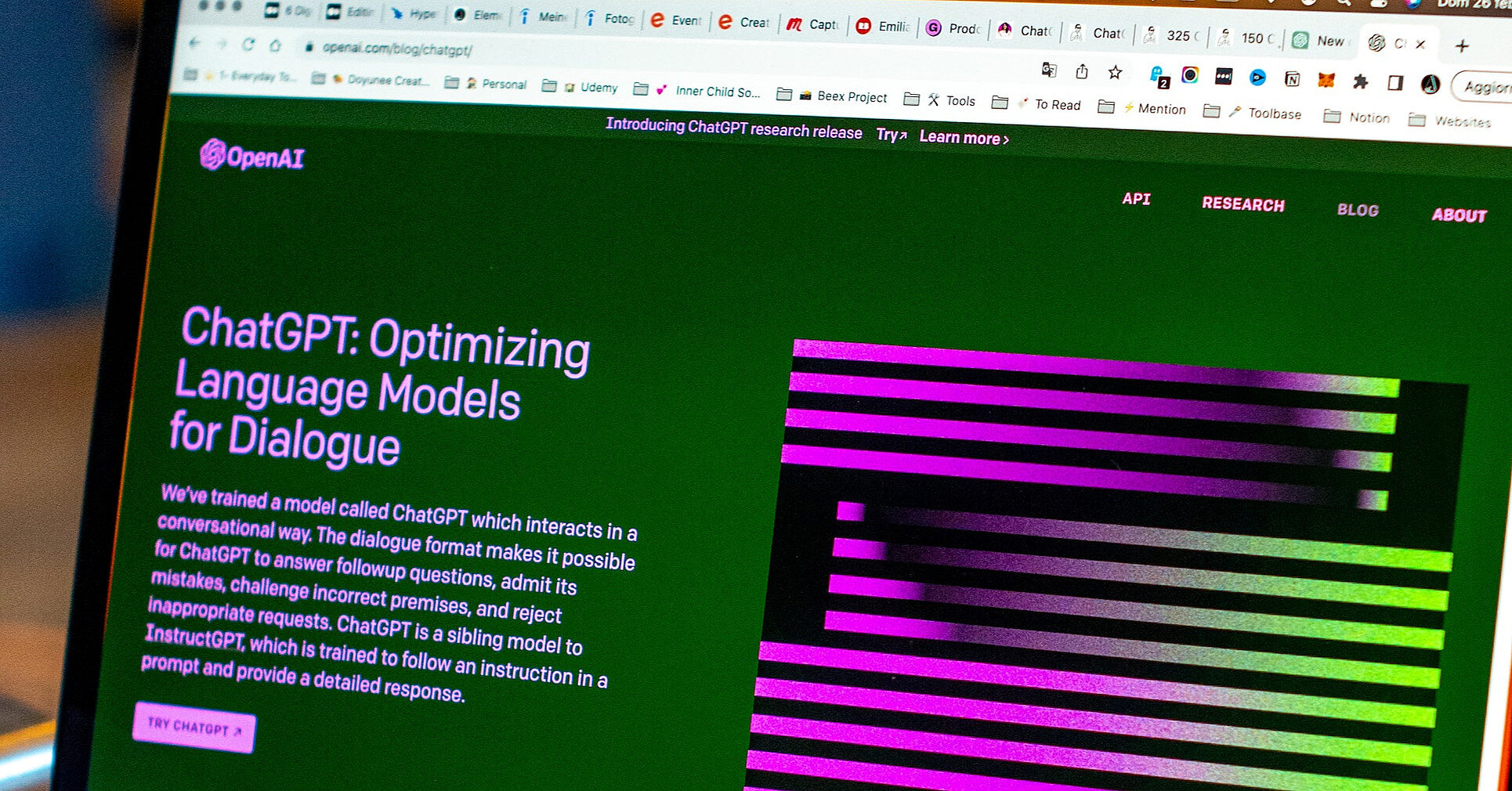Open the Extensions puzzle-piece menu
Screen dimensions: 1512x791
[1361, 81]
